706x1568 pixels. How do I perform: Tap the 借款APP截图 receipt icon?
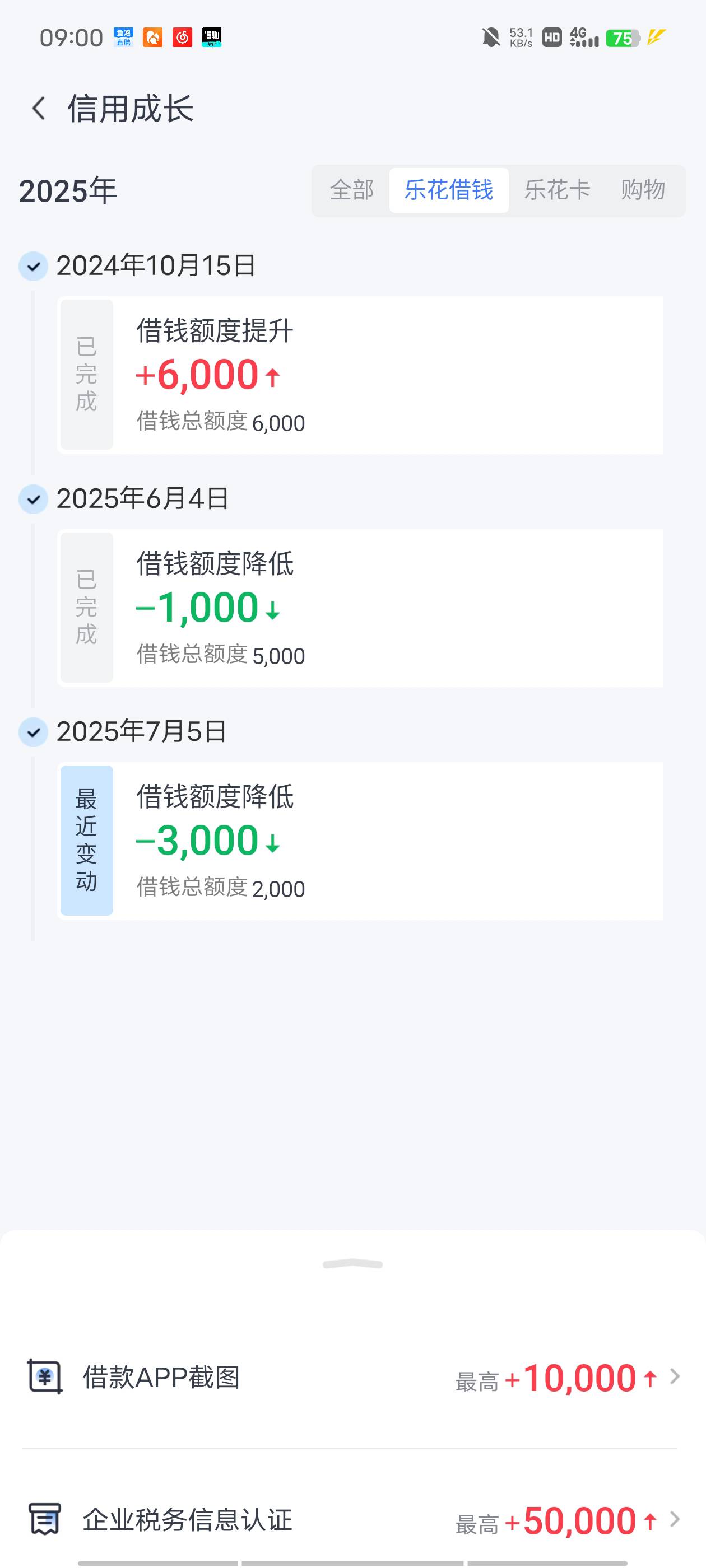tap(44, 1377)
